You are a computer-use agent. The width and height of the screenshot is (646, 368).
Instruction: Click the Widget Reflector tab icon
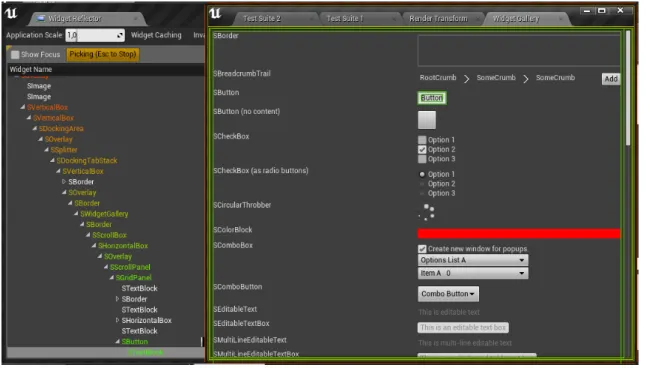pos(41,19)
